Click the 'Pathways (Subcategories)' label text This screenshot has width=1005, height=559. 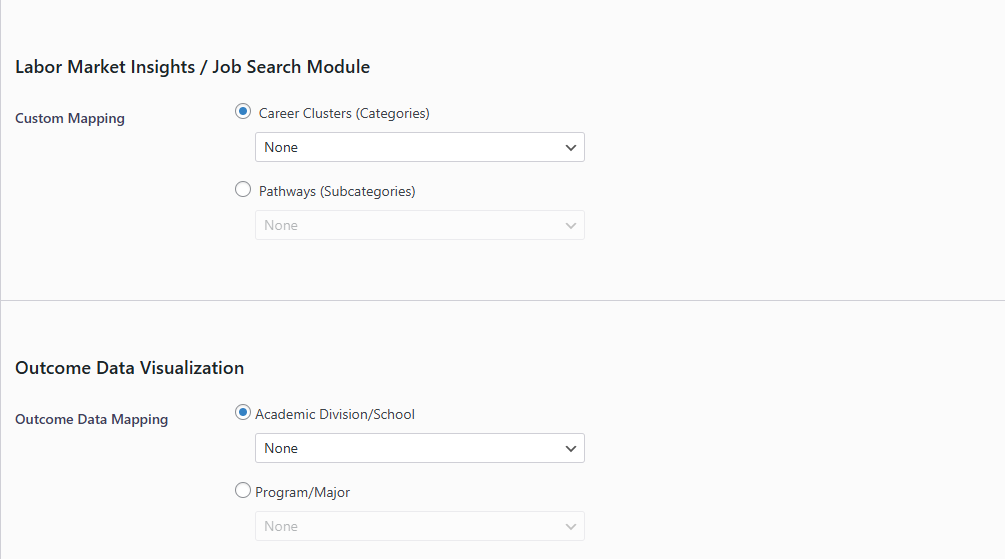[337, 192]
